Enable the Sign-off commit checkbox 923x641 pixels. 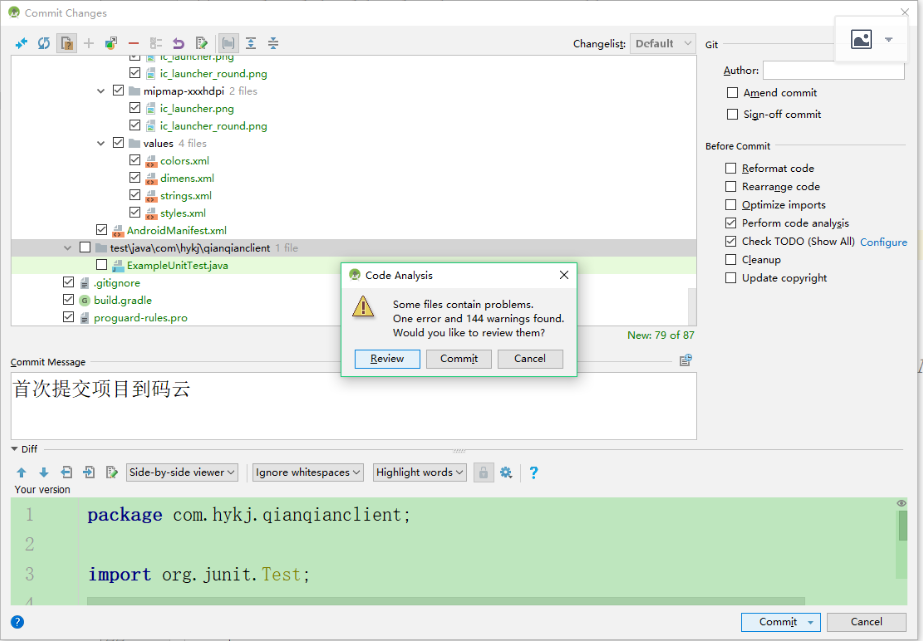tap(732, 114)
